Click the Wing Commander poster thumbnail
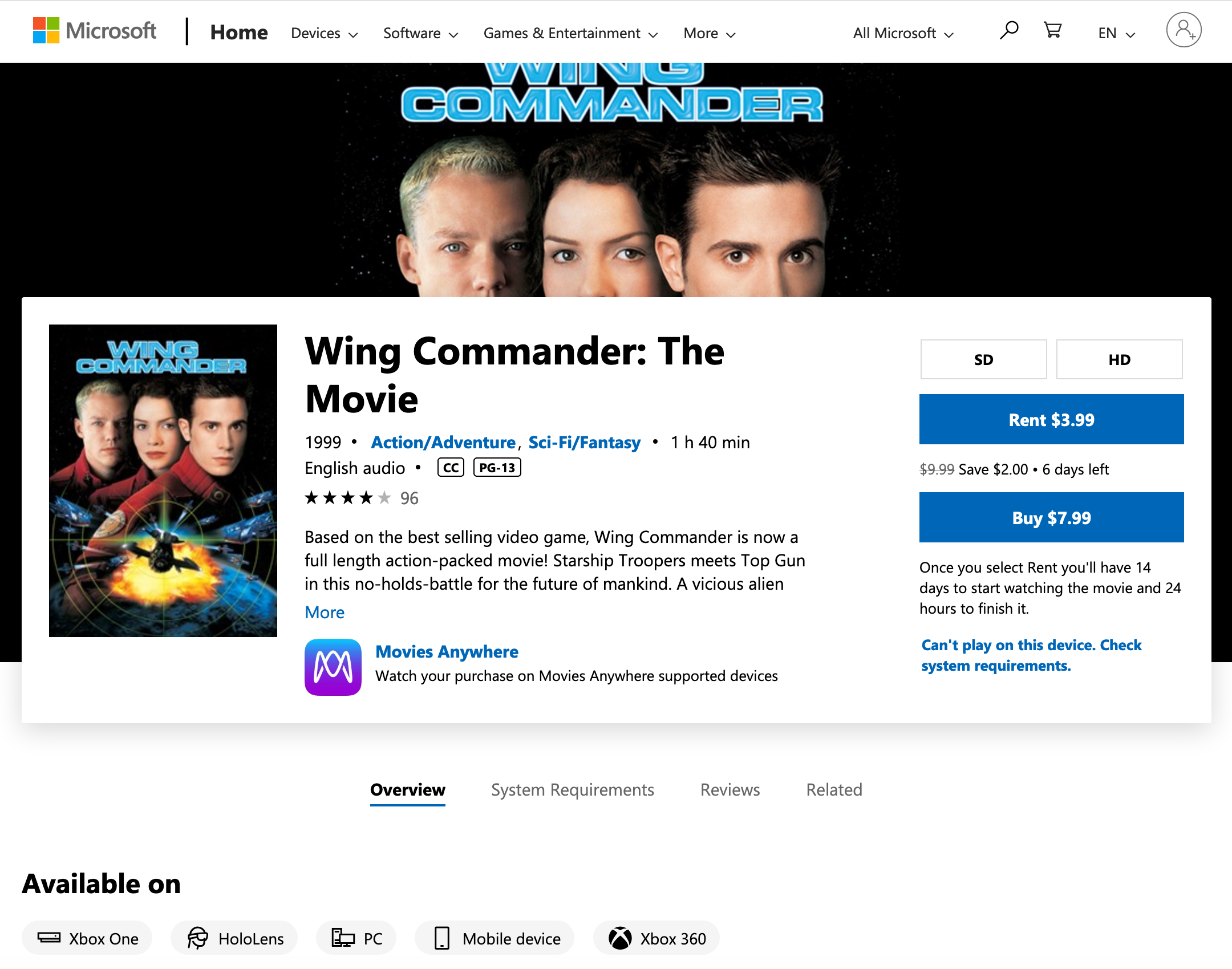 (163, 480)
